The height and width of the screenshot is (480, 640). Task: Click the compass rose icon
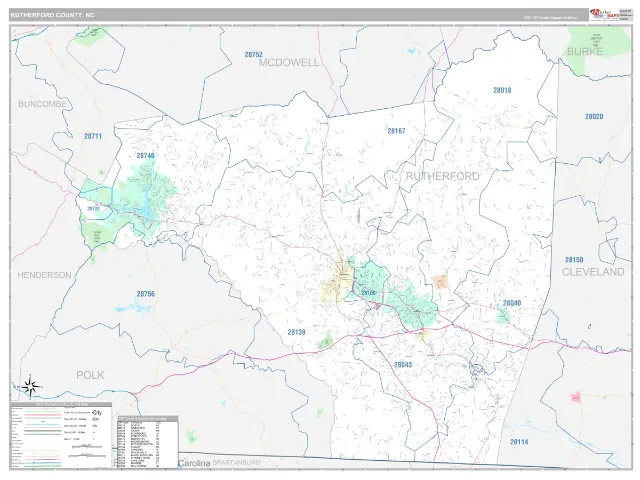click(31, 386)
